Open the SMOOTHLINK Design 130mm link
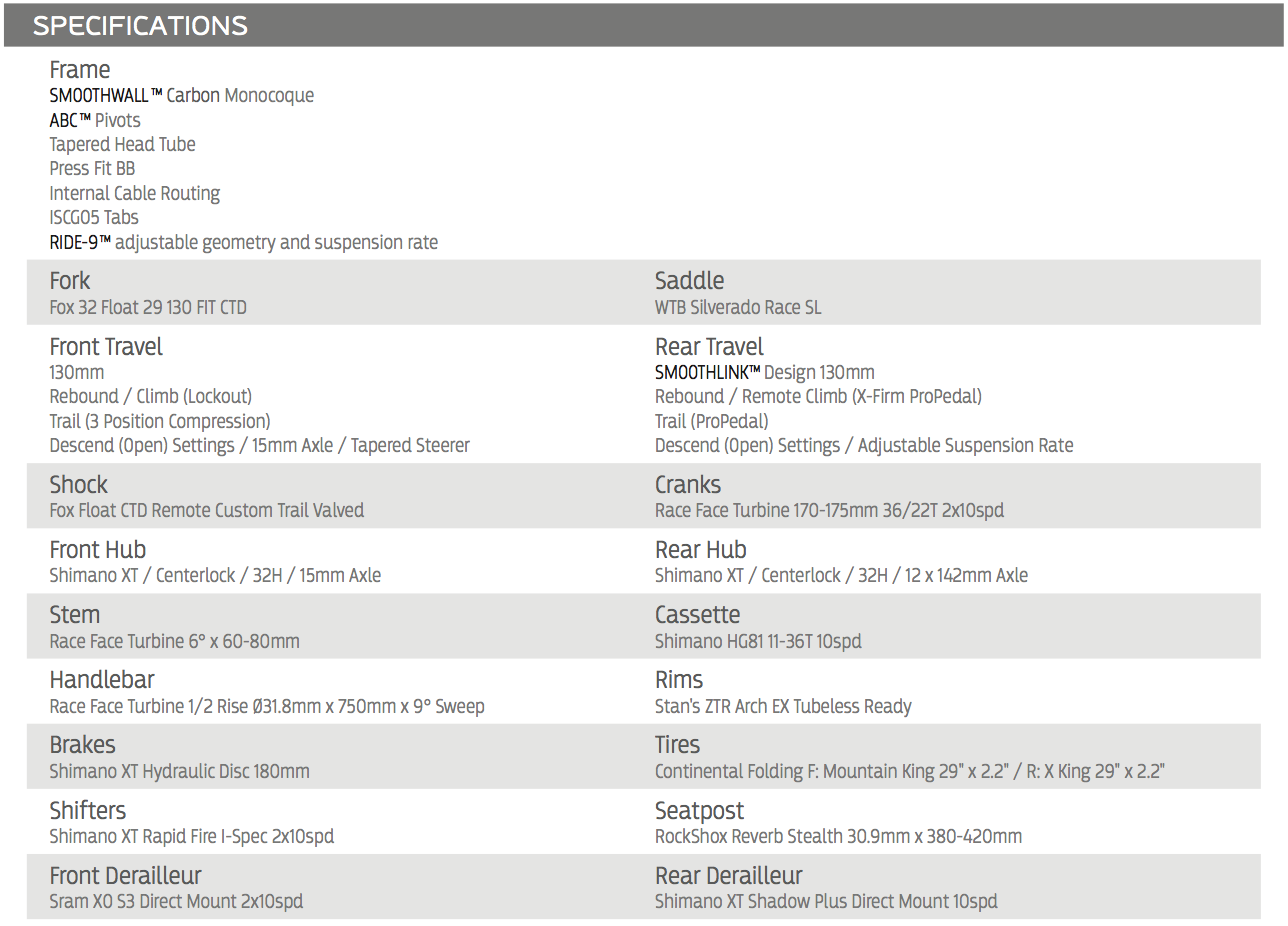The width and height of the screenshot is (1288, 926). 765,372
